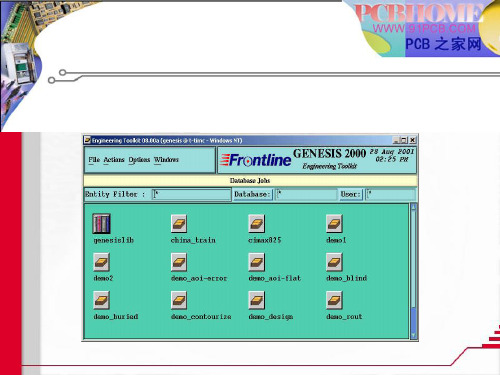Select the demo_design job icon
The width and height of the screenshot is (500, 375).
pos(257,300)
